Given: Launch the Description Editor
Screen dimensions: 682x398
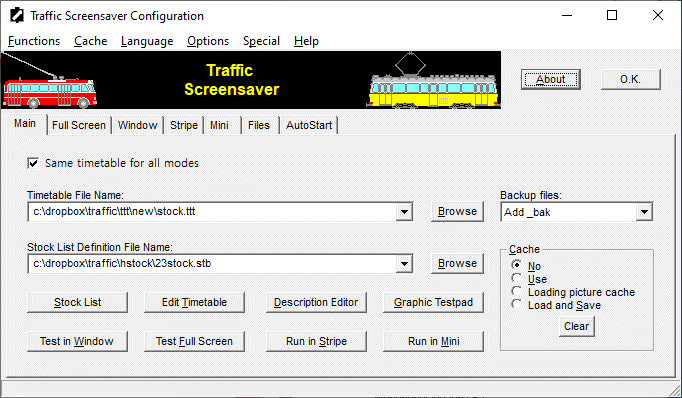Looking at the screenshot, I should click(x=316, y=302).
